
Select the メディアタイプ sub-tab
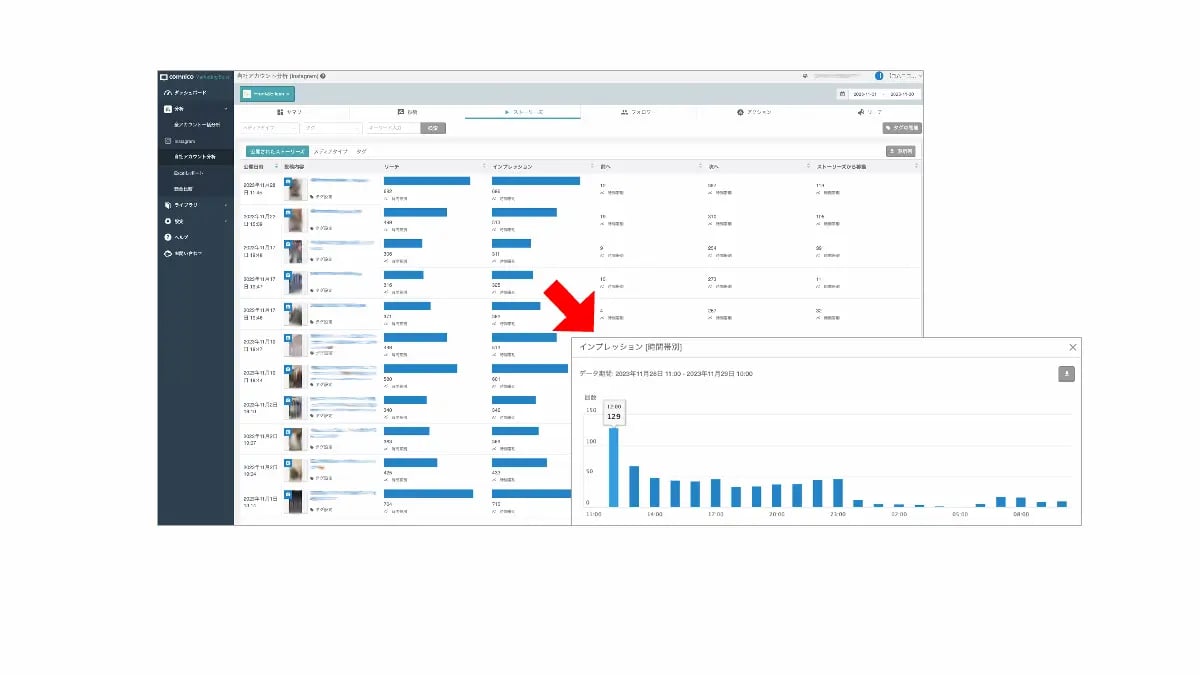(330, 151)
